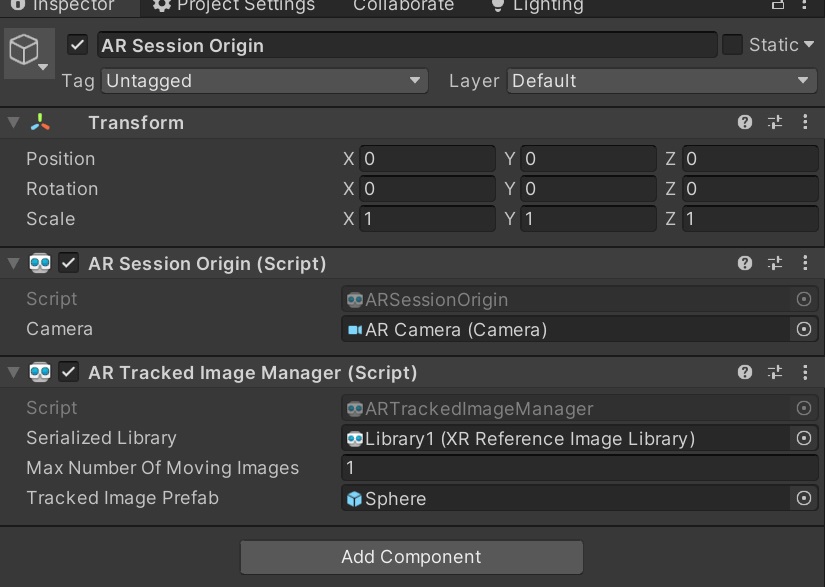Click the presets icon on AR Session Origin script
825x587 pixels.
click(774, 263)
